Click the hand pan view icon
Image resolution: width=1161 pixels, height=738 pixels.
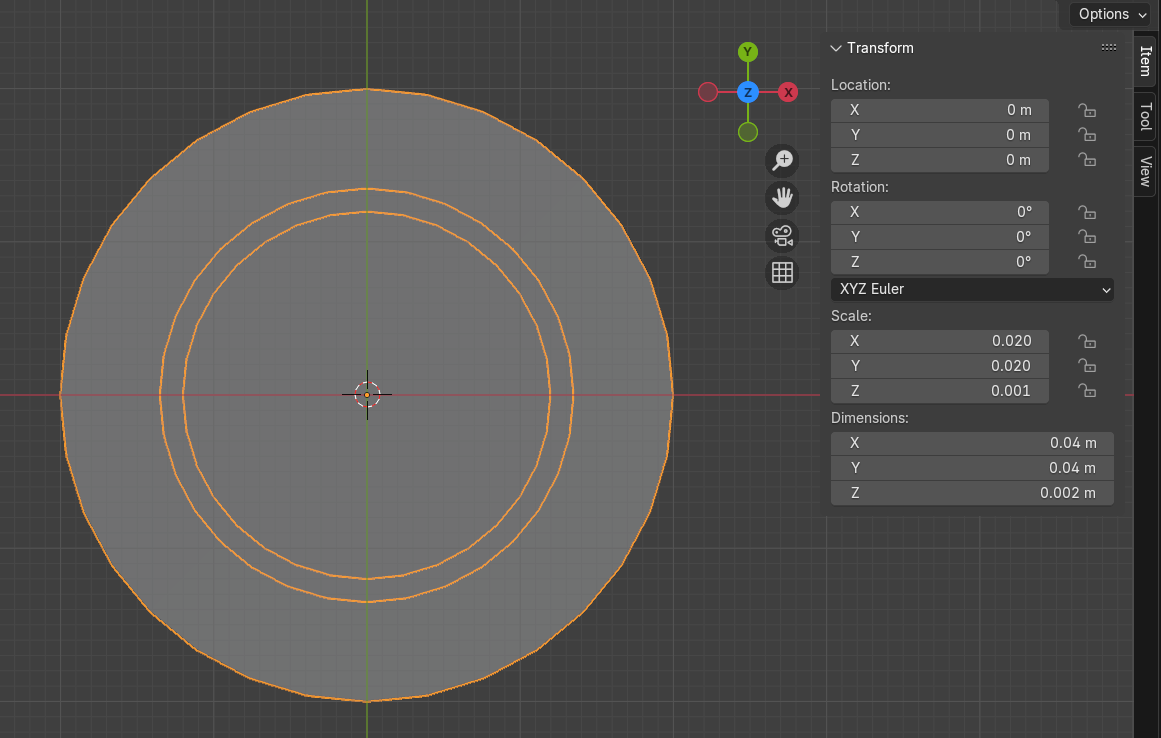[x=782, y=197]
